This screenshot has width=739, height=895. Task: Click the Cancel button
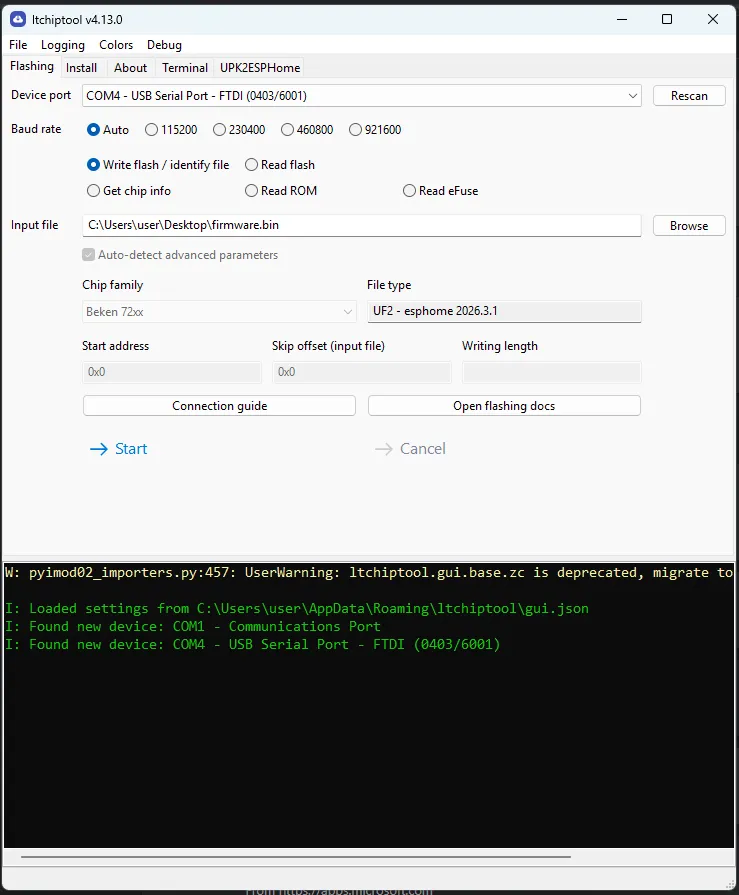410,449
